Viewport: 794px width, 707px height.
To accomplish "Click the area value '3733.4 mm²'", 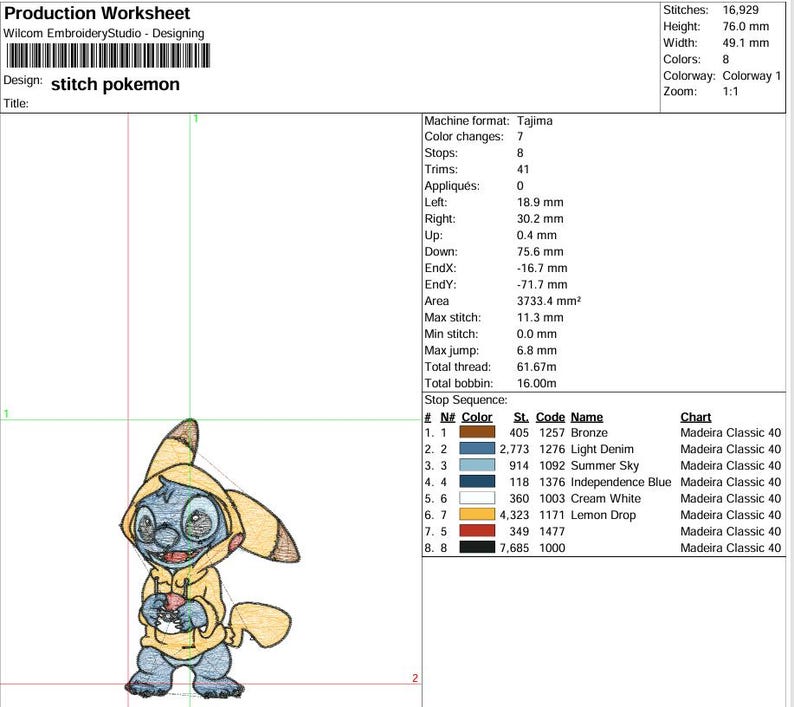I will (x=549, y=301).
